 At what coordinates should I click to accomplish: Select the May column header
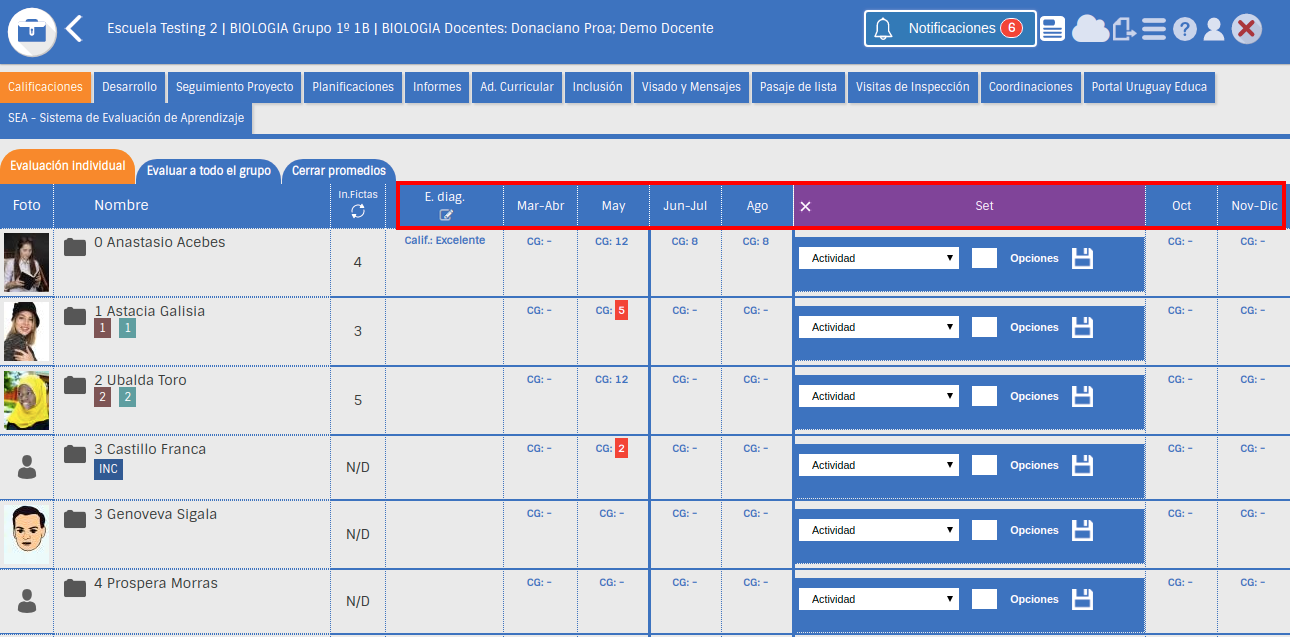[614, 206]
